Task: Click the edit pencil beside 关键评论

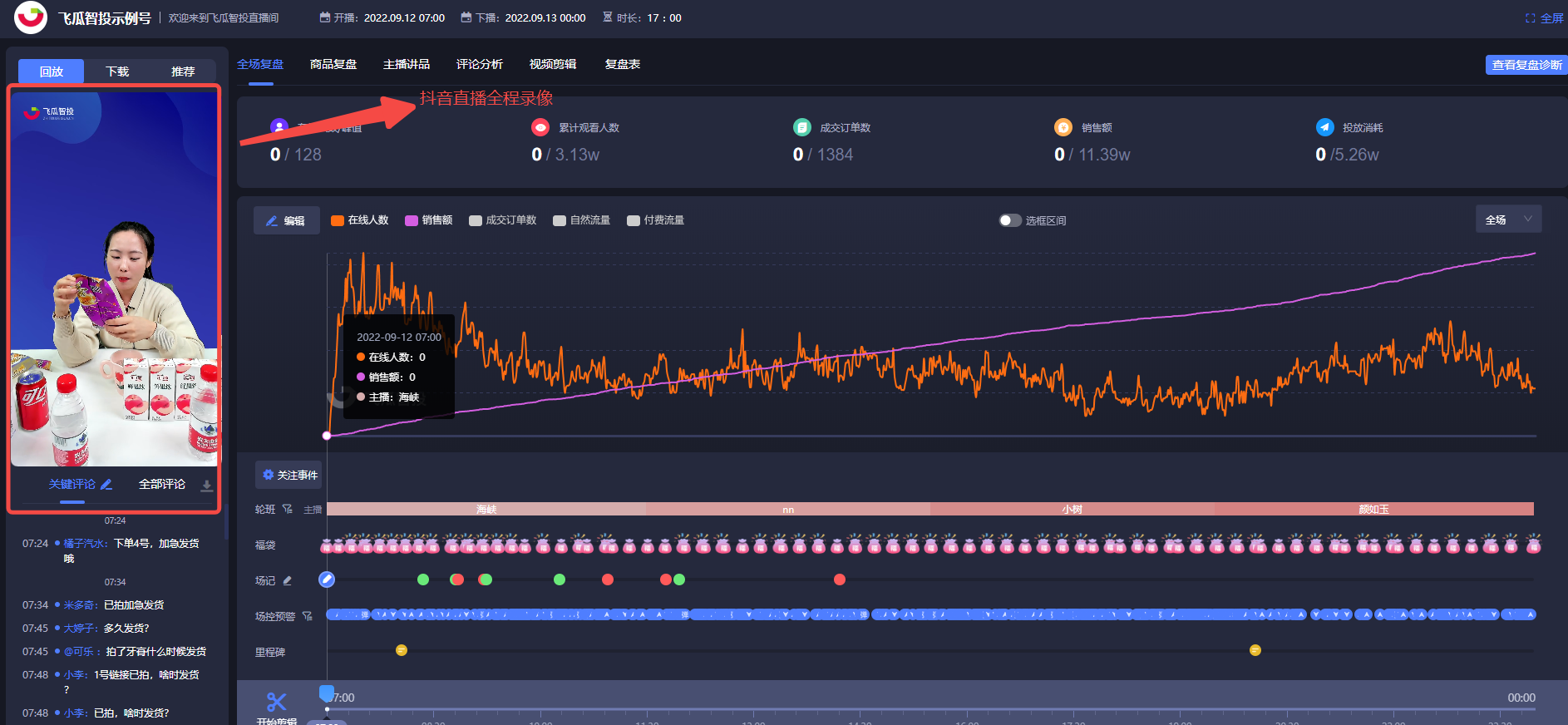Action: (x=106, y=485)
